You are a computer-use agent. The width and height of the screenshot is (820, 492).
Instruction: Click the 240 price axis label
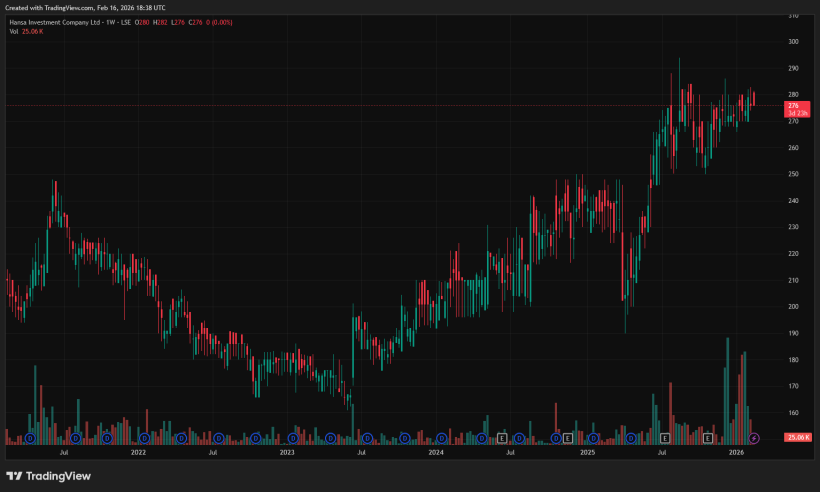[793, 201]
